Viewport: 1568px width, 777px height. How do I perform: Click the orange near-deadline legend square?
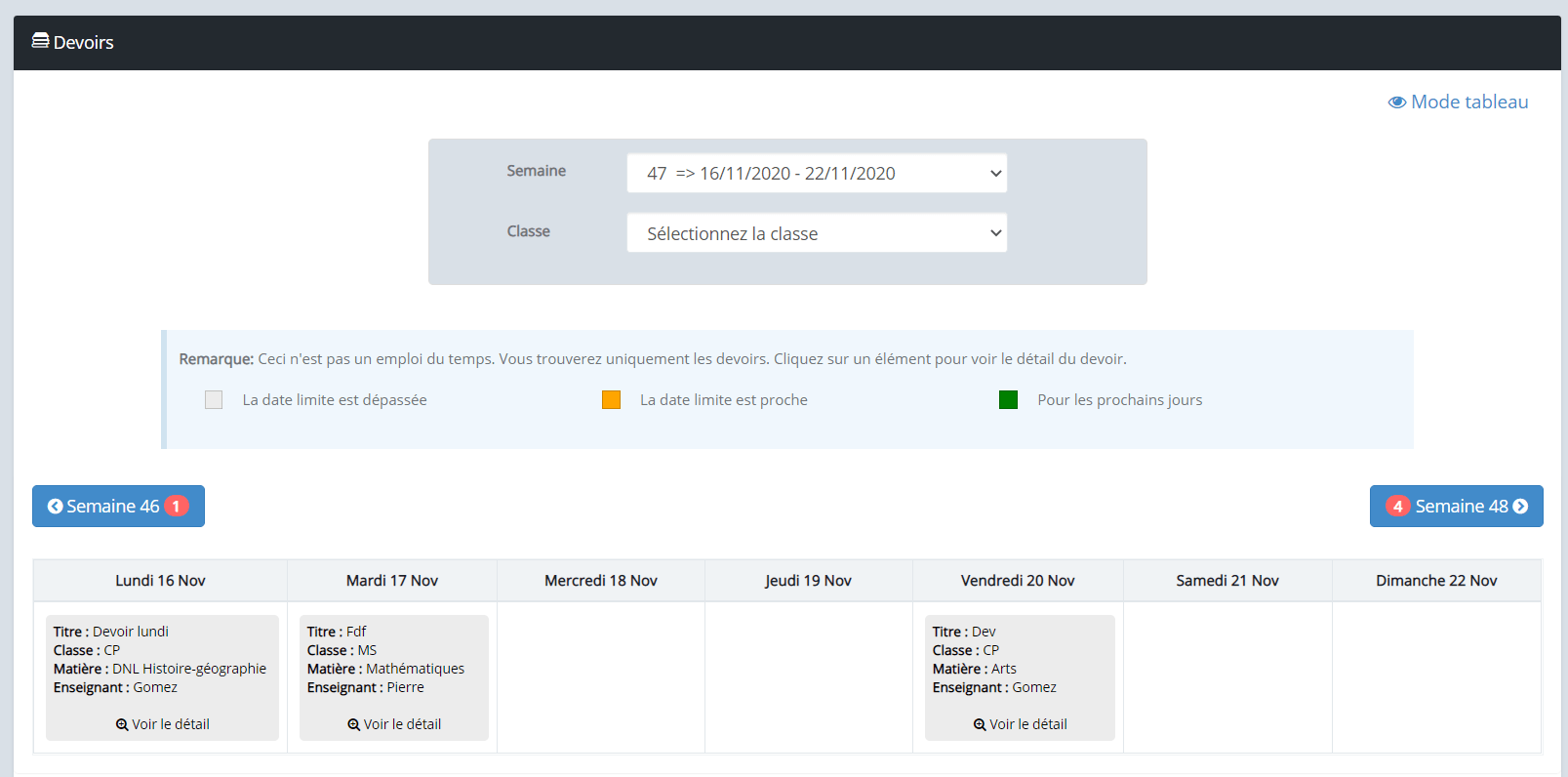[611, 400]
